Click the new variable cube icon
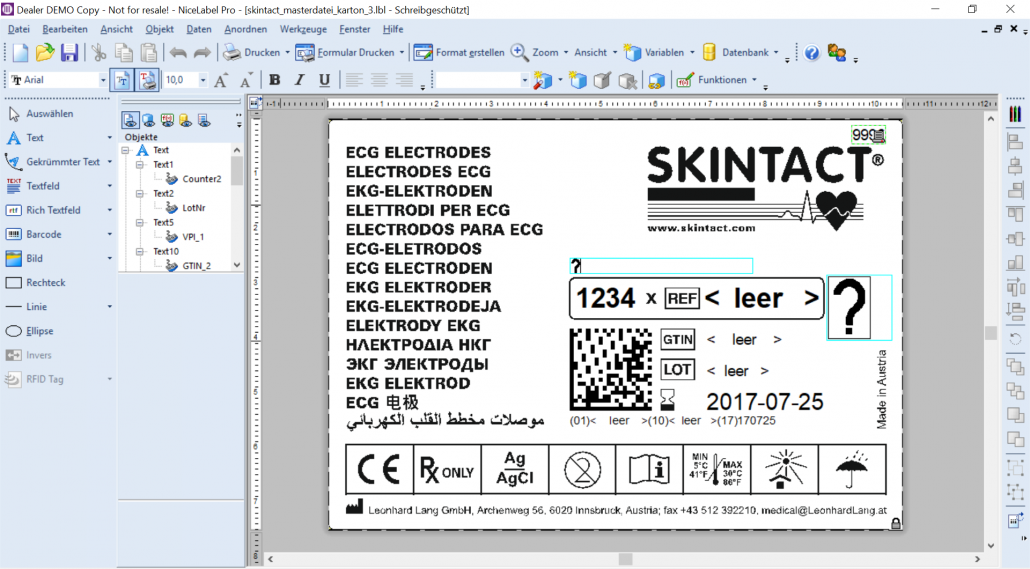This screenshot has height=569, width=1030. (x=577, y=80)
